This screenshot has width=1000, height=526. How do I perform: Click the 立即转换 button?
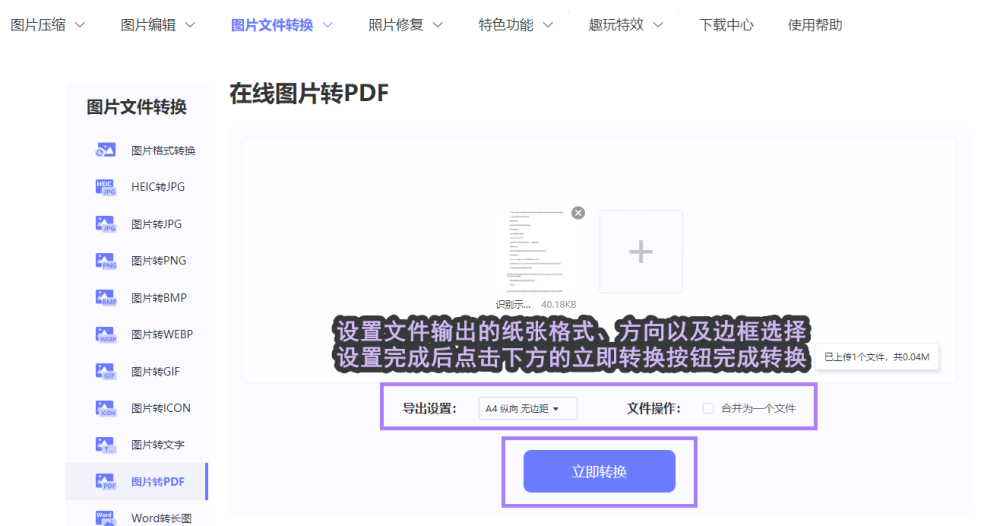pos(599,471)
